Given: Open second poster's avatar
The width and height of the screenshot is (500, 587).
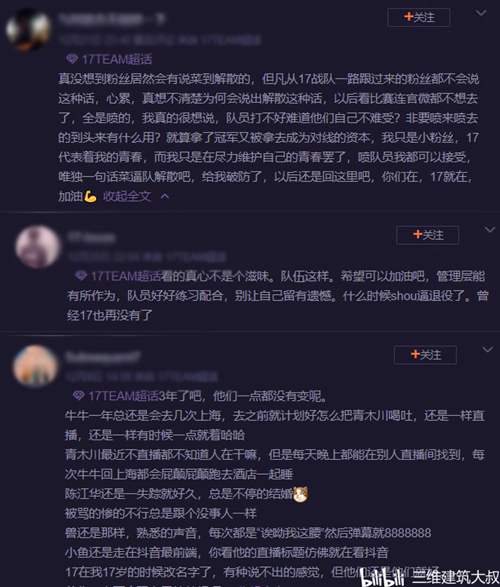Looking at the screenshot, I should (x=37, y=246).
